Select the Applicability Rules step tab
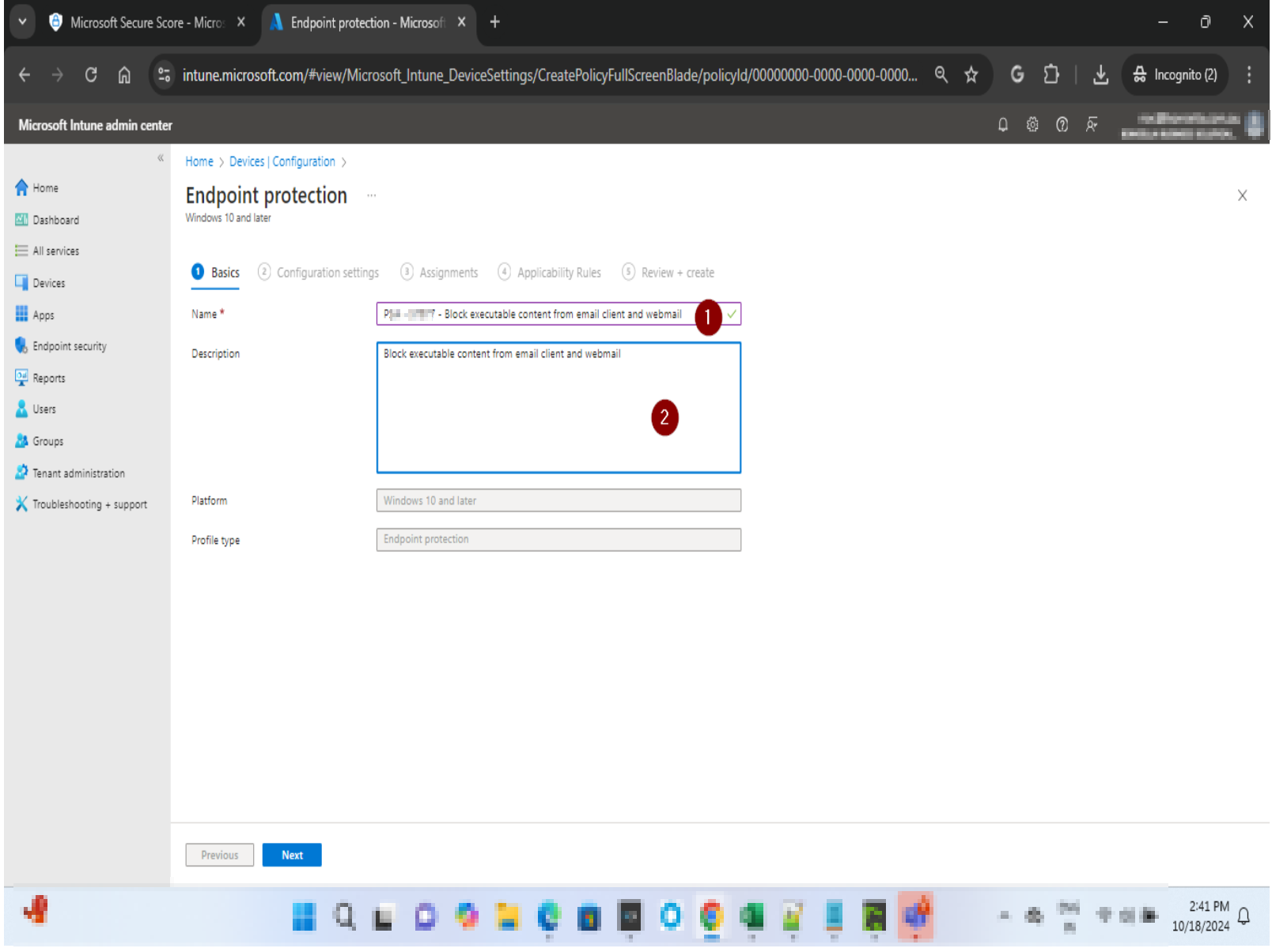The image size is (1272, 952). pos(550,273)
